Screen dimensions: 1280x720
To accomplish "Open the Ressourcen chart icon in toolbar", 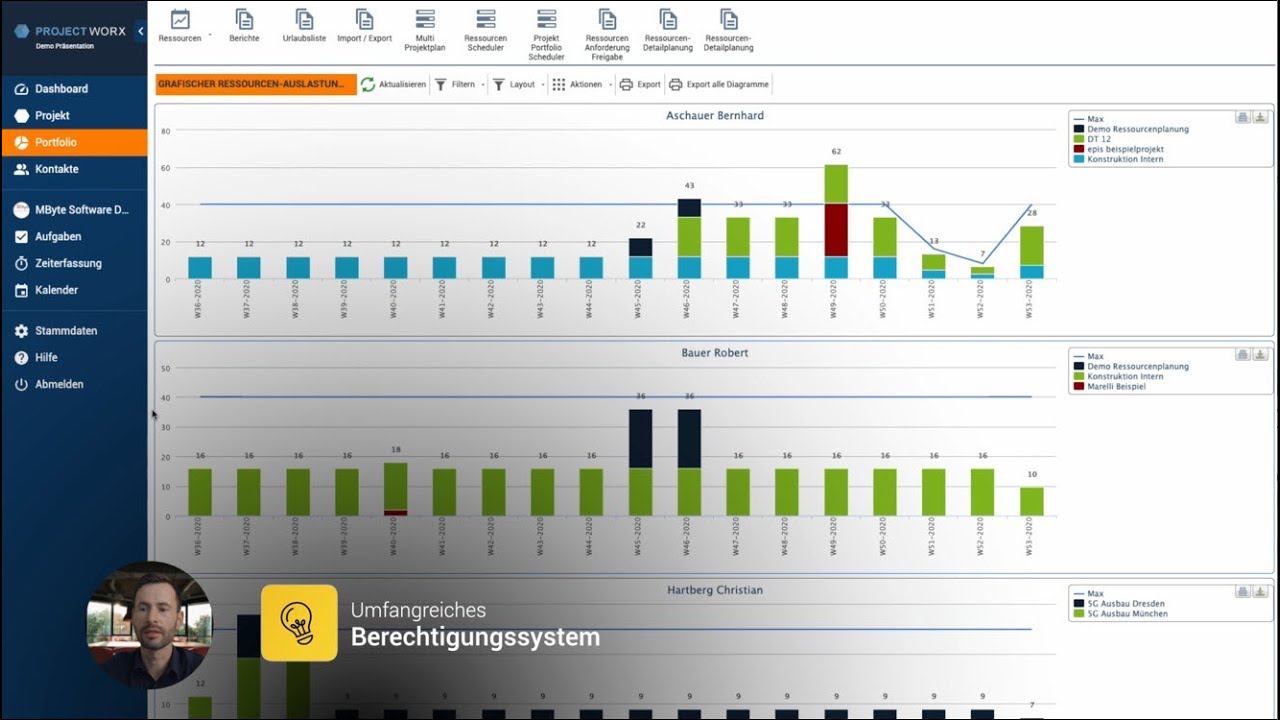I will point(180,19).
